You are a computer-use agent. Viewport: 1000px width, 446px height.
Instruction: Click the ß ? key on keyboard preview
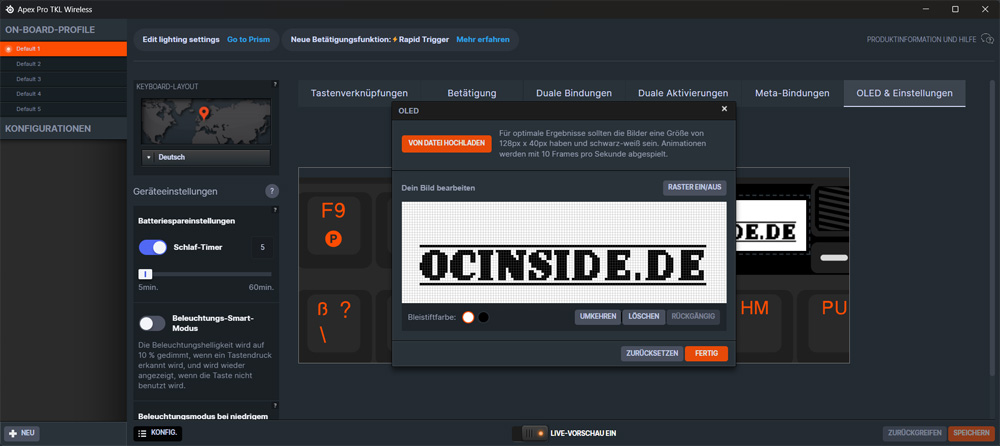(334, 322)
